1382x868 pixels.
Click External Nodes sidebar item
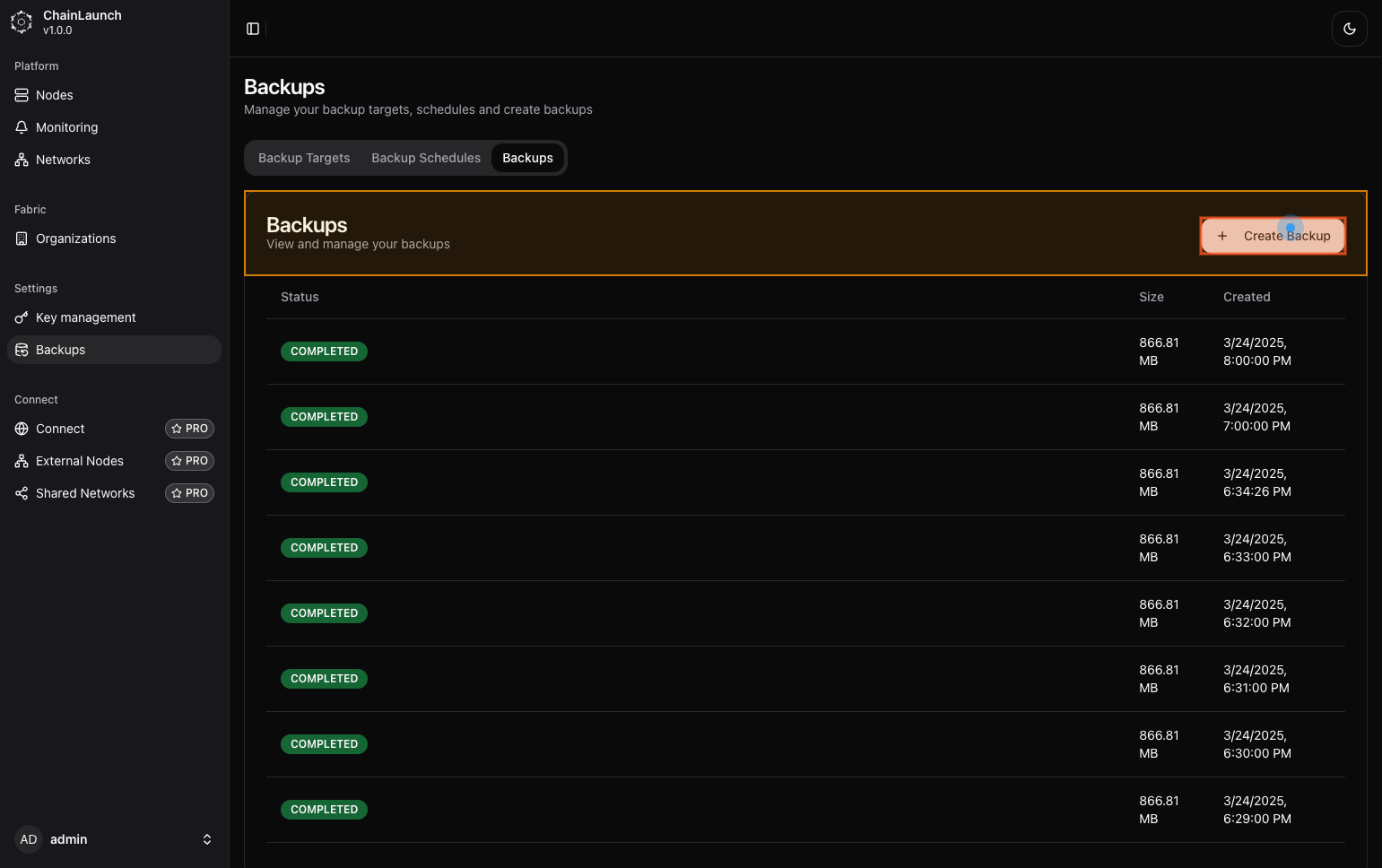[x=80, y=461]
